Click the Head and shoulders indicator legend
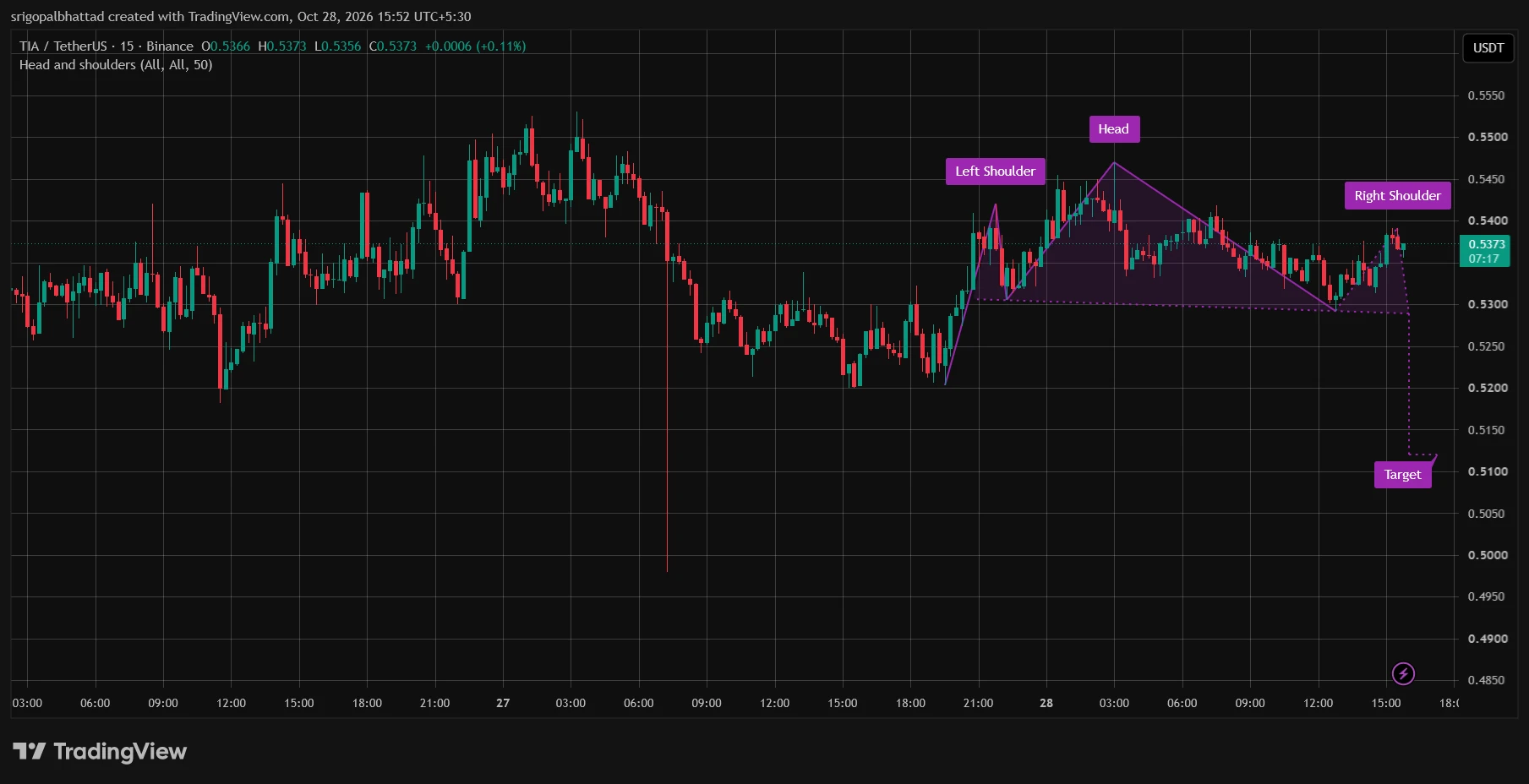 [x=116, y=65]
